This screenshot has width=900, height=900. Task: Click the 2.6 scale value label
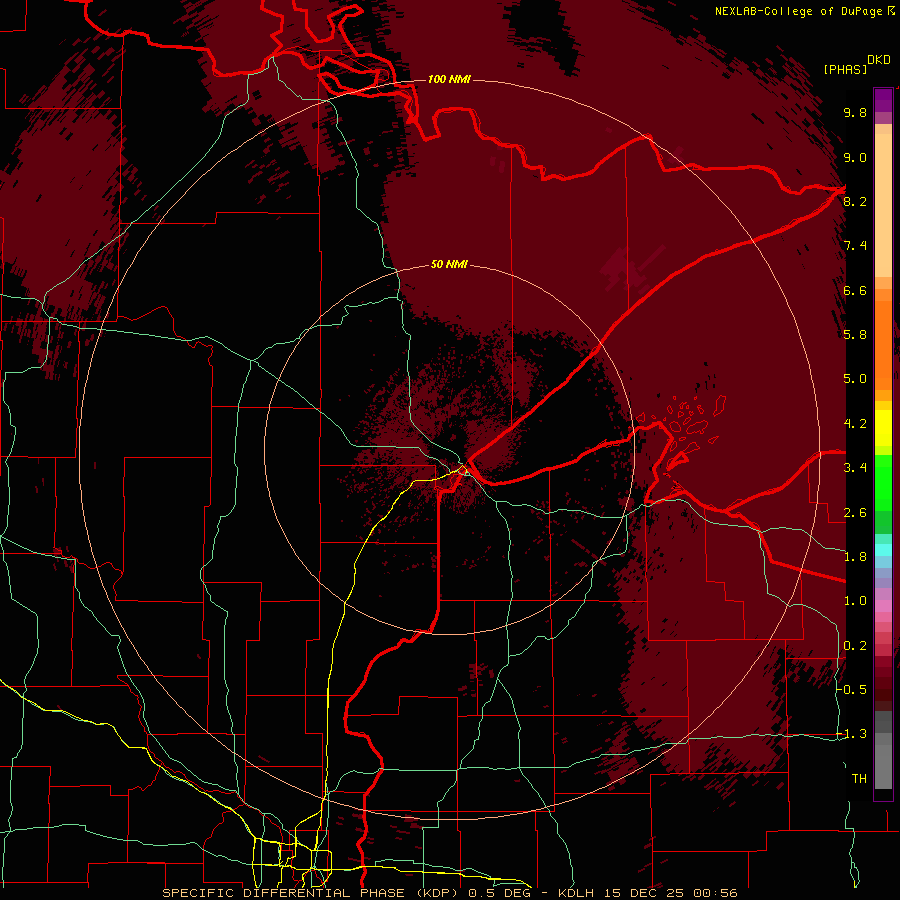pyautogui.click(x=855, y=512)
